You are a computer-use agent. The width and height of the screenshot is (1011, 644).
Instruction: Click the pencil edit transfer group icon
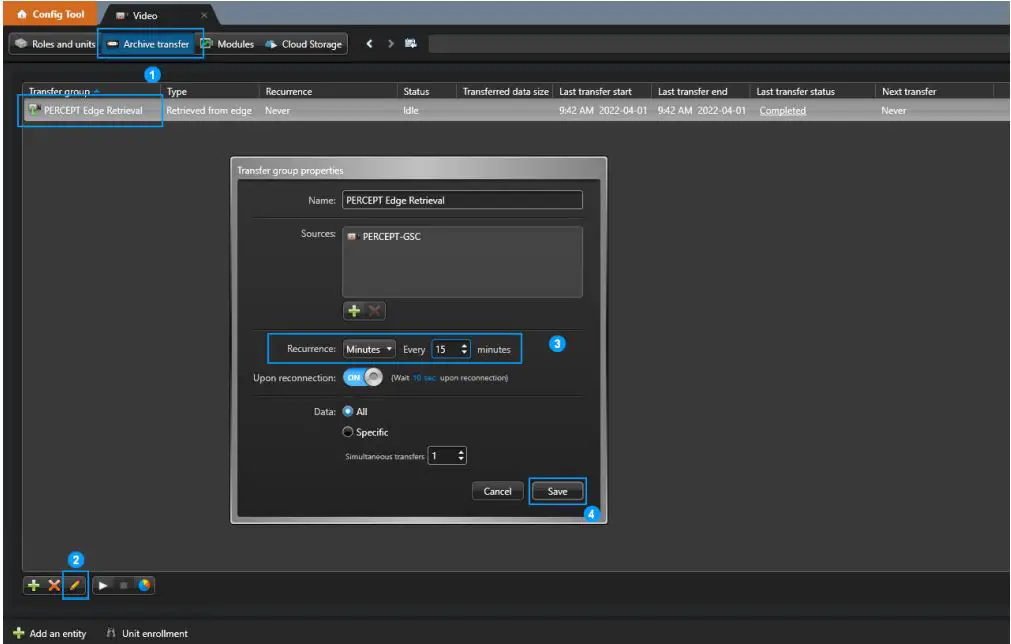click(76, 585)
